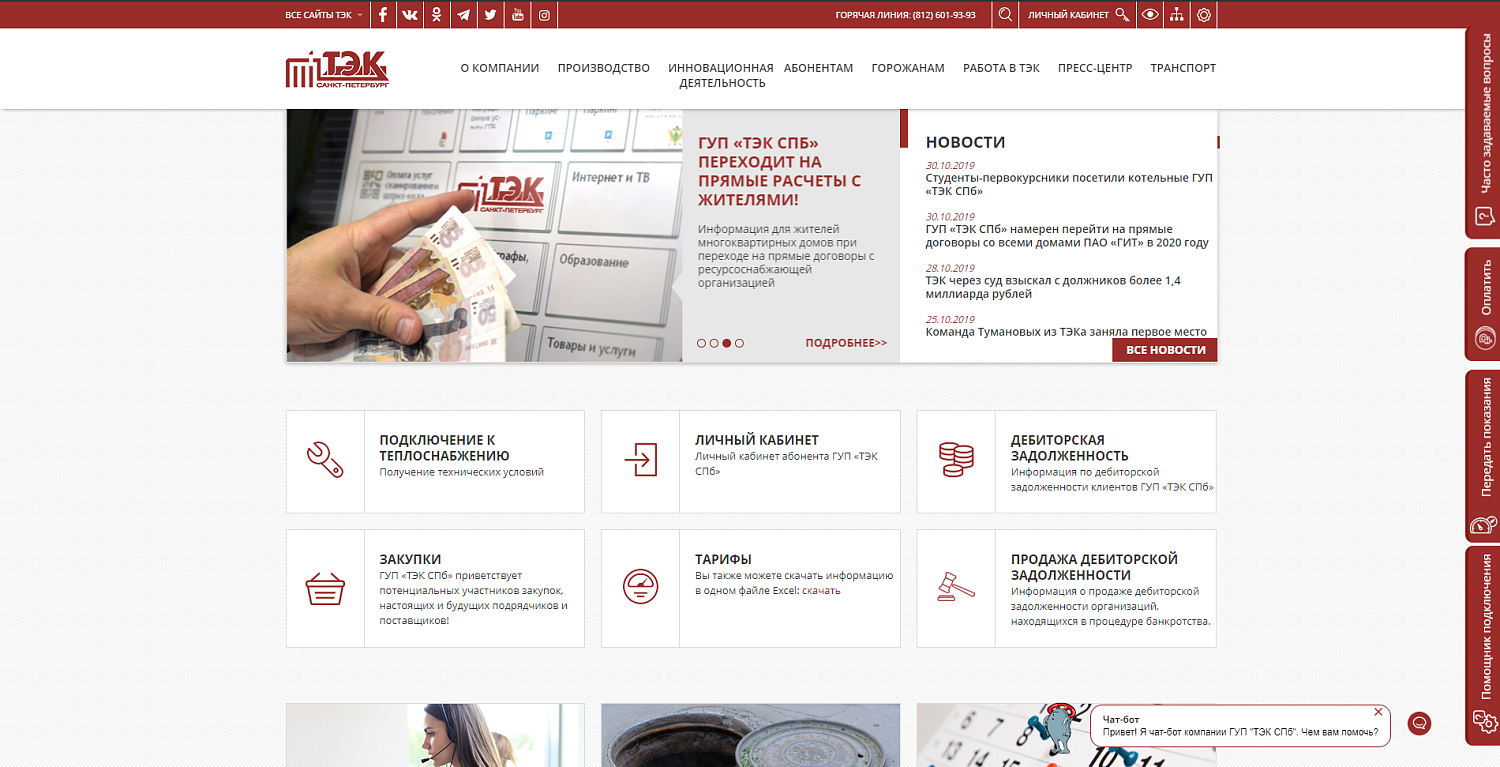Click the скачать Excel link under Тарифы
The height and width of the screenshot is (767, 1500).
[x=820, y=591]
